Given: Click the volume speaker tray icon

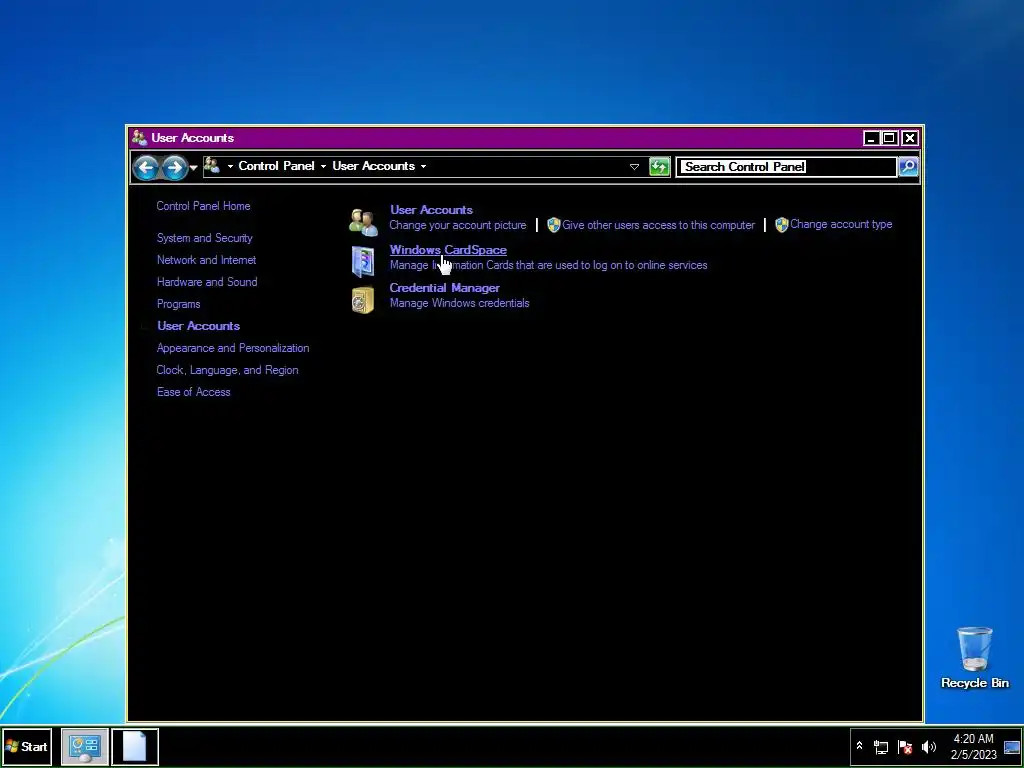Looking at the screenshot, I should [x=928, y=747].
